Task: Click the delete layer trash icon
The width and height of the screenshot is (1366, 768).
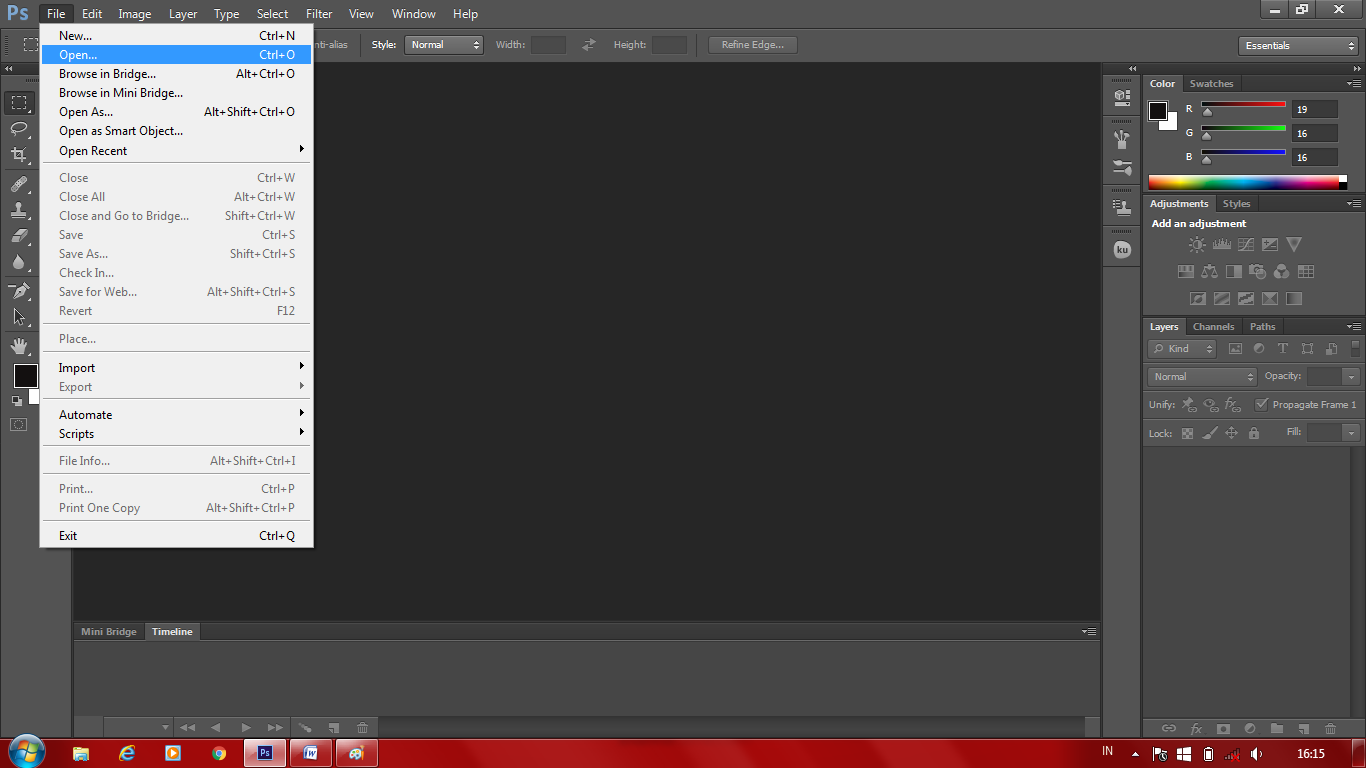Action: pos(1330,729)
